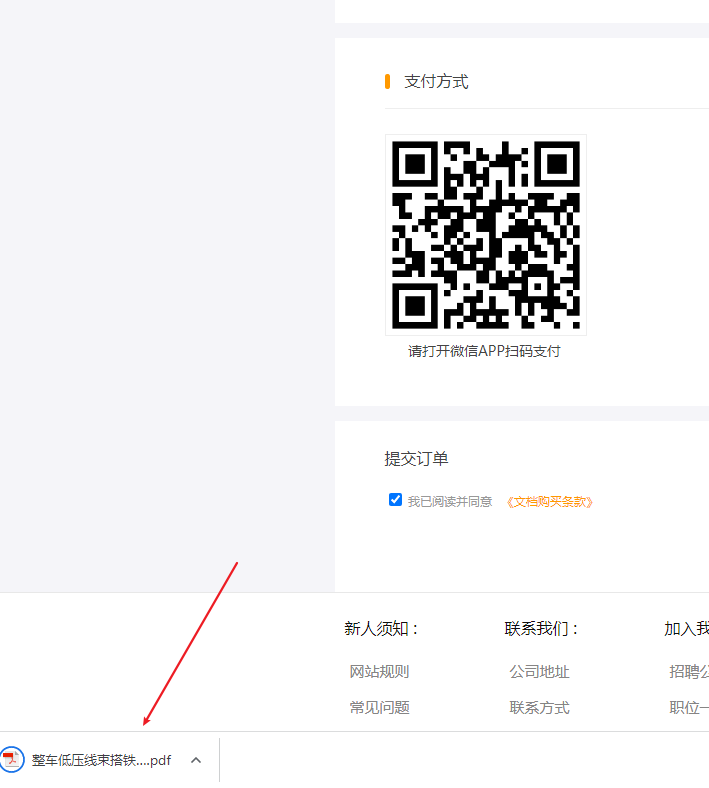Expand the download item options chevron
This screenshot has height=788, width=709.
(196, 760)
